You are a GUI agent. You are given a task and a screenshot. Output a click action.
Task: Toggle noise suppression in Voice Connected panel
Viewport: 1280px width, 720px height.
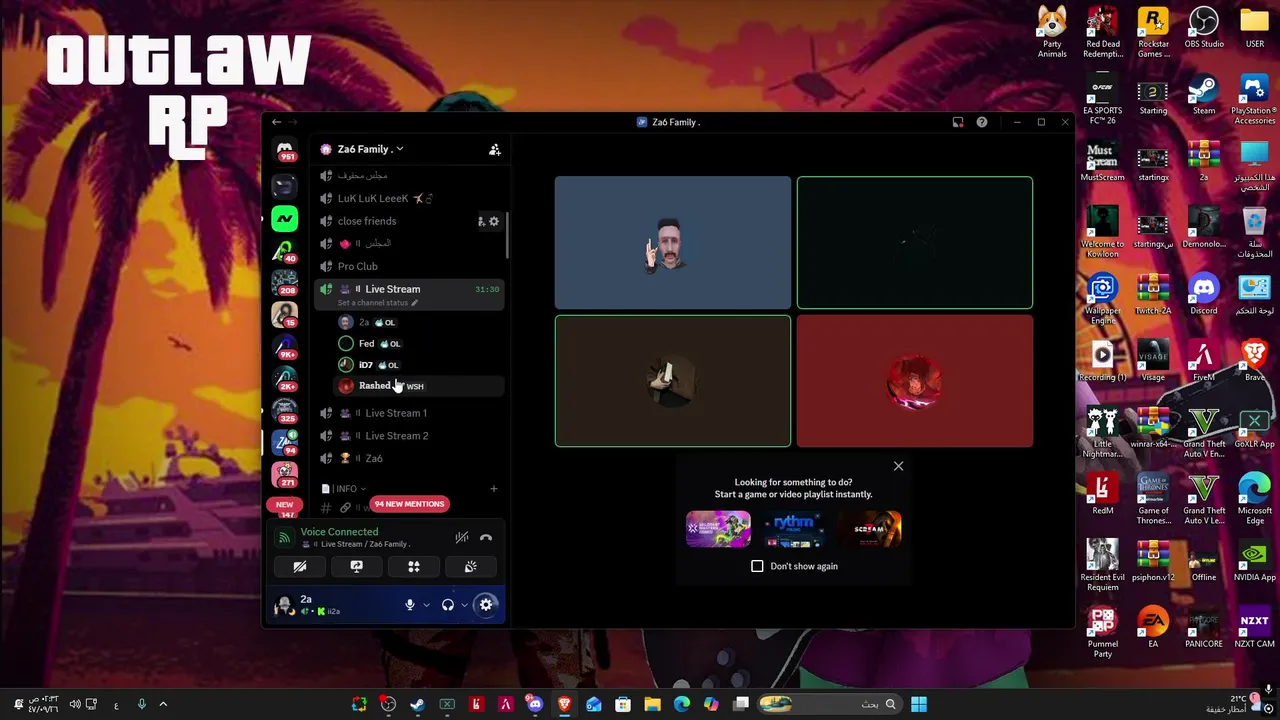point(462,538)
